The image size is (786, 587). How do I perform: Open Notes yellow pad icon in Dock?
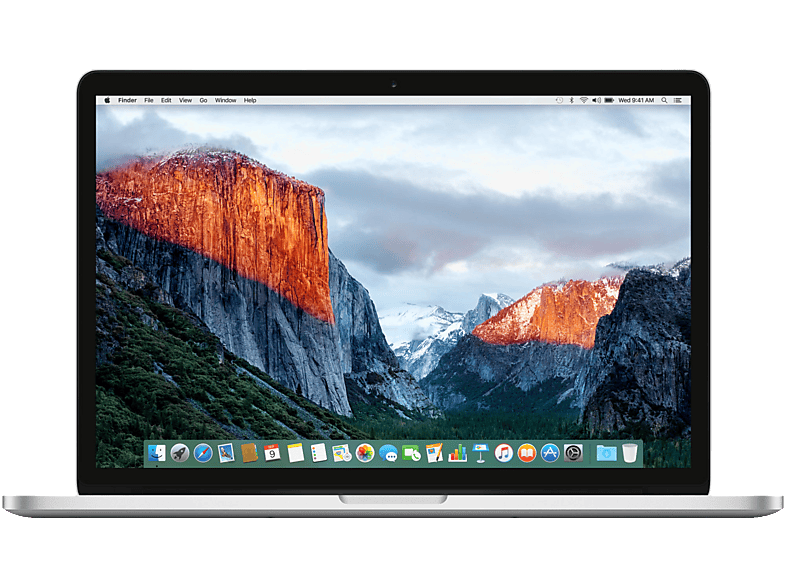(x=295, y=453)
